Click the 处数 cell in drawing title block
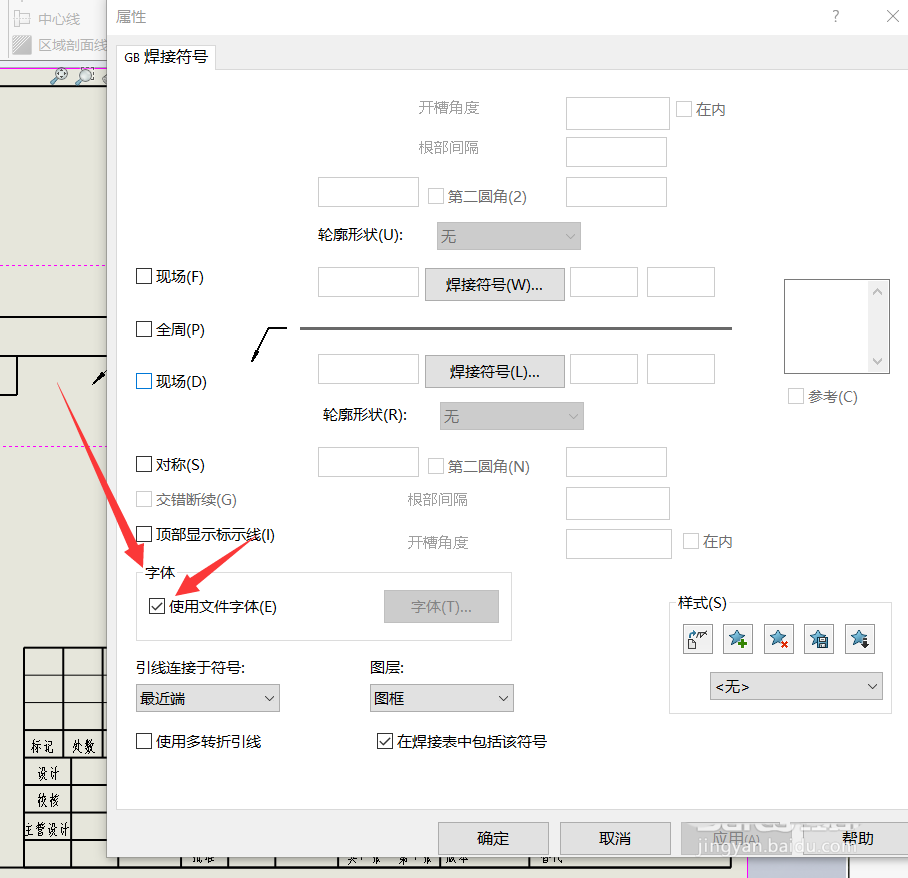908x878 pixels. (83, 745)
